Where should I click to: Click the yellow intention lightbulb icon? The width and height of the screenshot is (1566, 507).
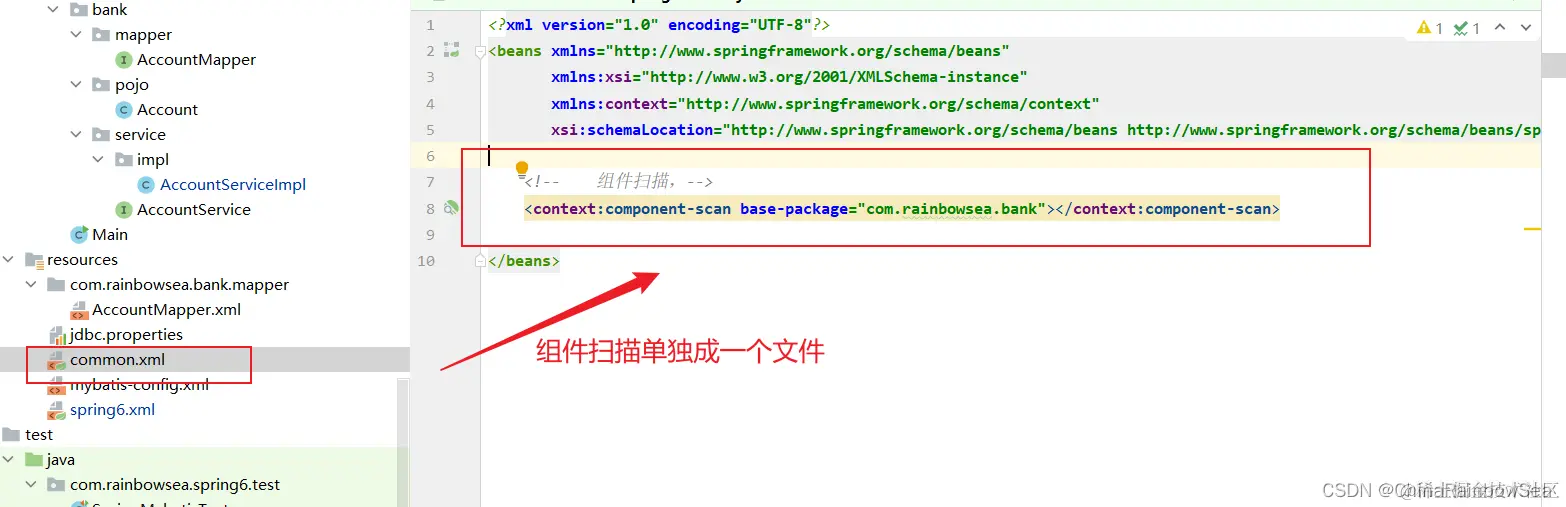pos(521,169)
